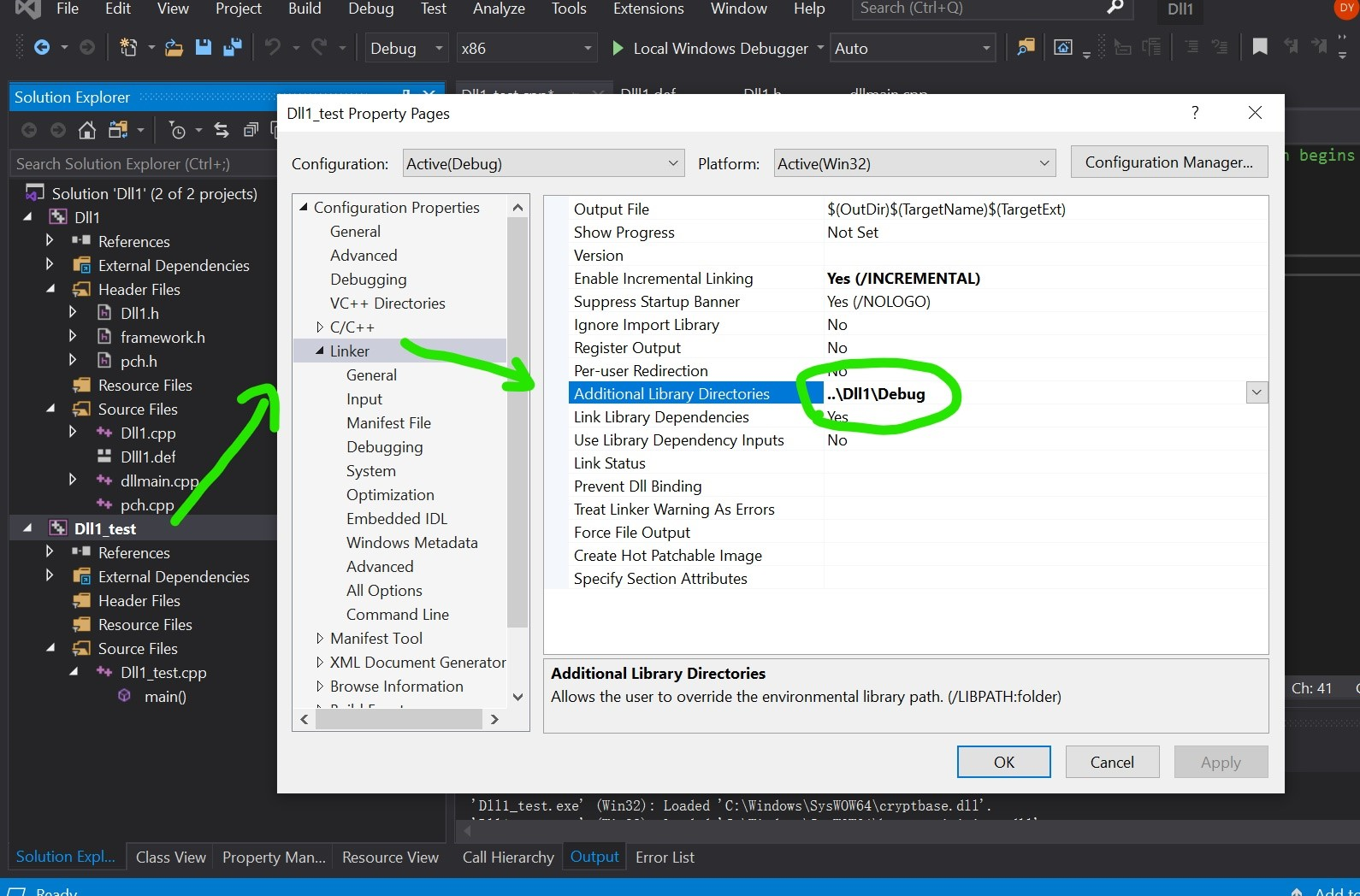Switch to the Resource View tab
Screen dimensions: 1360x896
[390, 857]
